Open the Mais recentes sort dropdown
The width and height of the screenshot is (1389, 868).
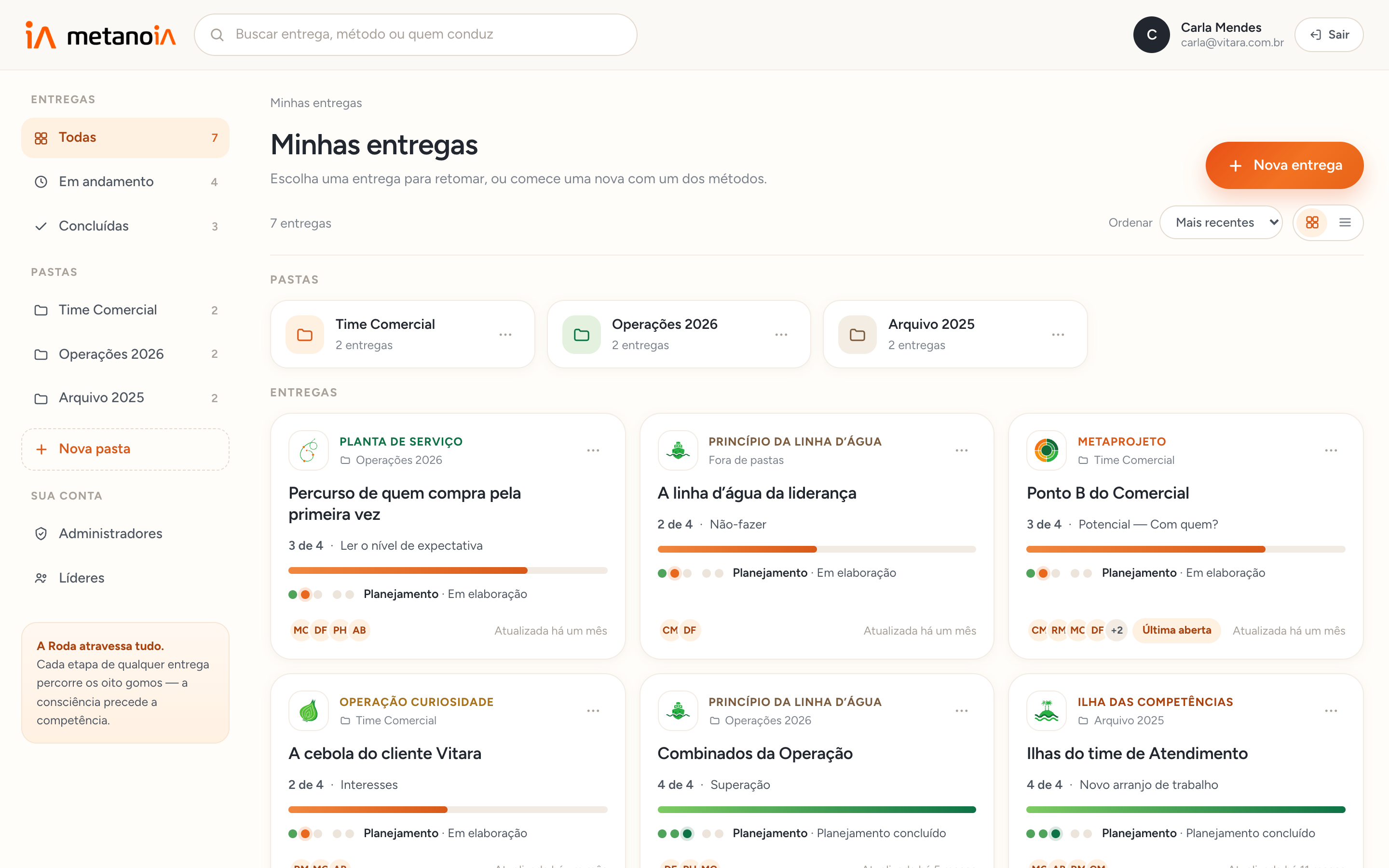point(1221,223)
